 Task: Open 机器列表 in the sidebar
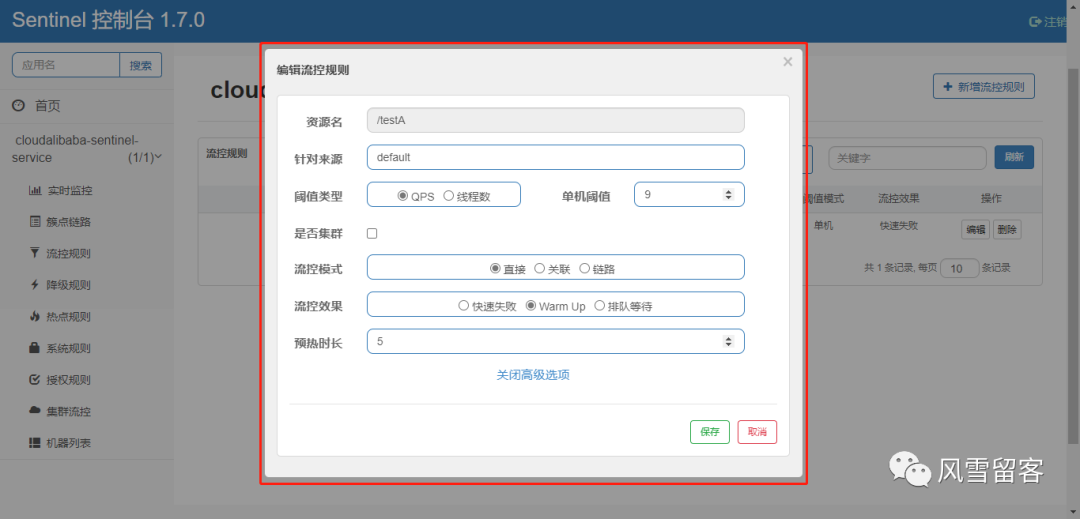click(x=69, y=444)
